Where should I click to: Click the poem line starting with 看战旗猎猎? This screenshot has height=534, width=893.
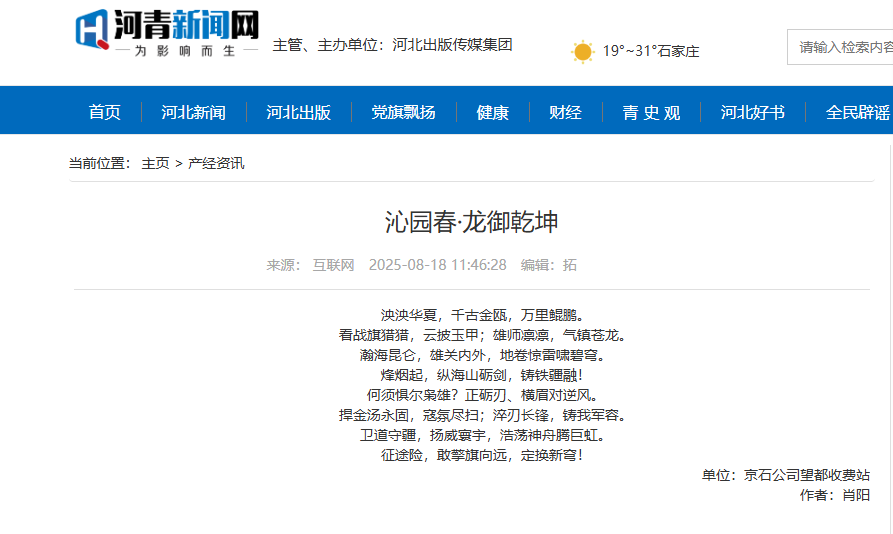pyautogui.click(x=482, y=335)
